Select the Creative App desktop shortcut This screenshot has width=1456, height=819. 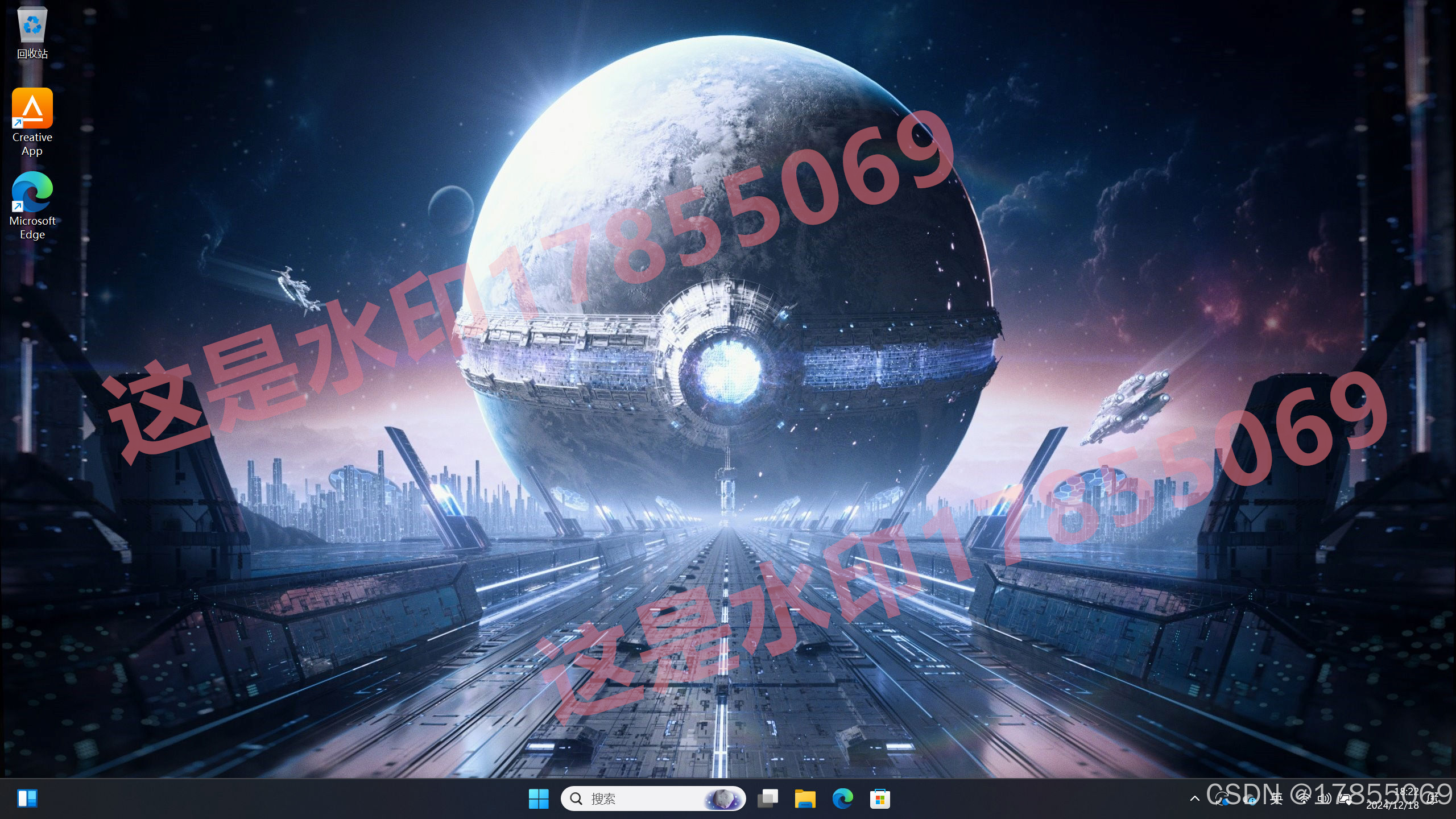(32, 108)
